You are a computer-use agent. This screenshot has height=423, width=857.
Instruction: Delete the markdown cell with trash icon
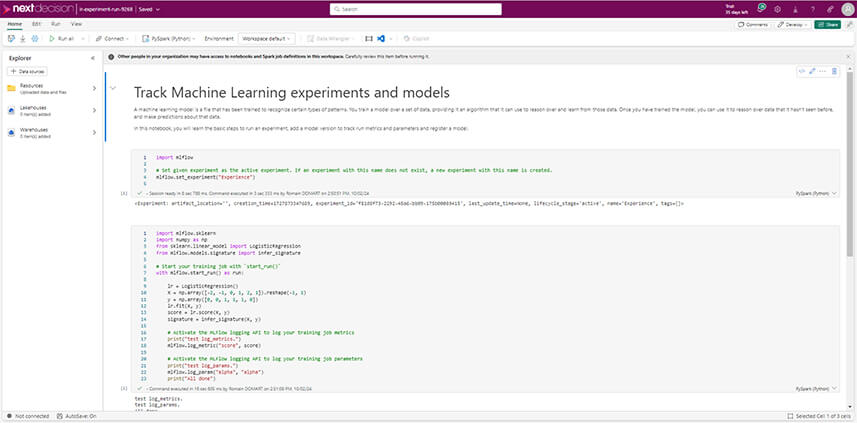(834, 71)
